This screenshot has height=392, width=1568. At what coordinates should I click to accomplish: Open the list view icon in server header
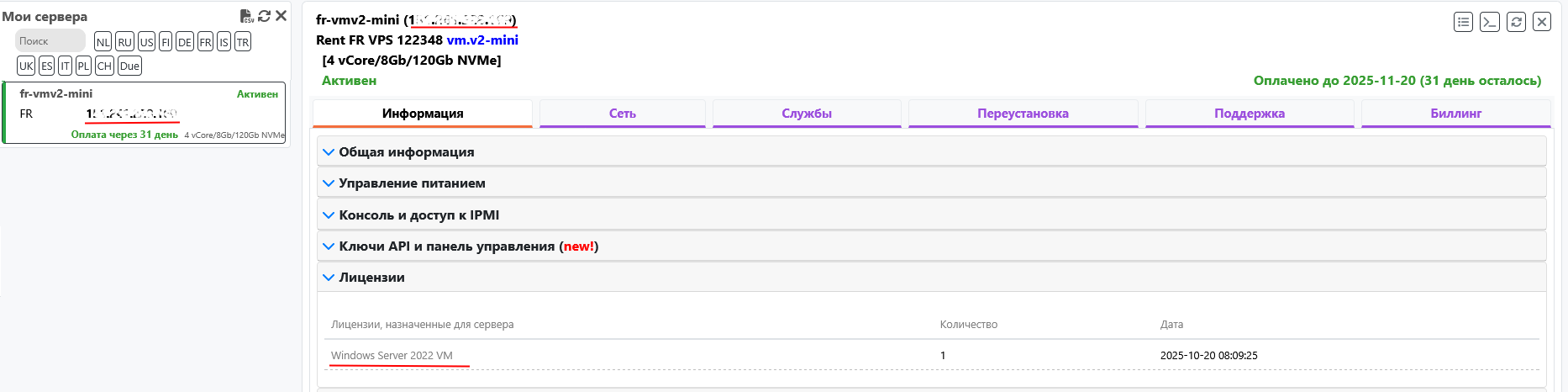click(x=1463, y=22)
